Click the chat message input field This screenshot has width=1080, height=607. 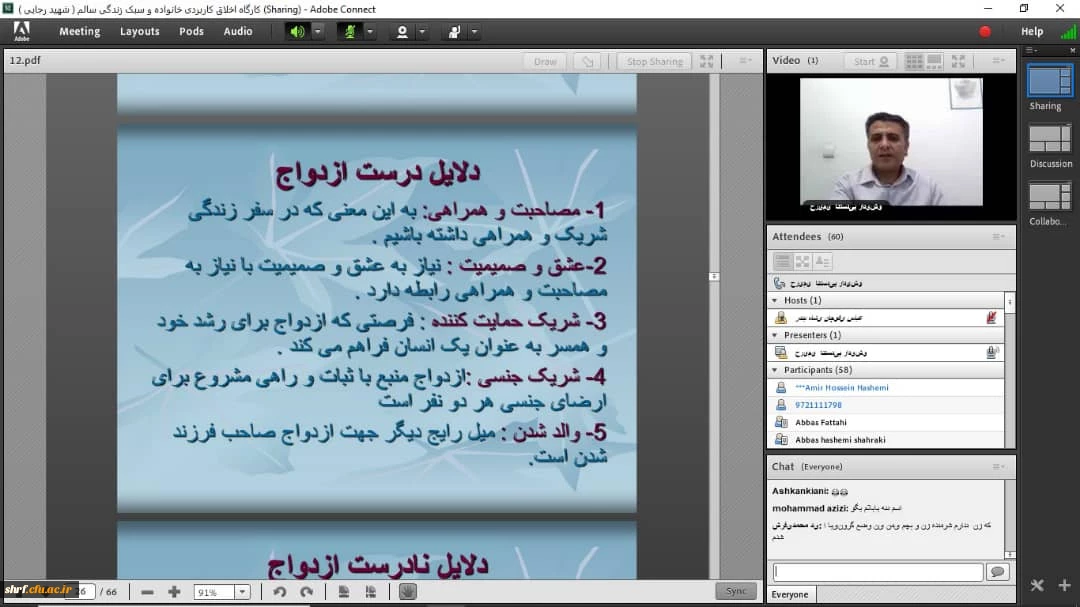pos(877,572)
